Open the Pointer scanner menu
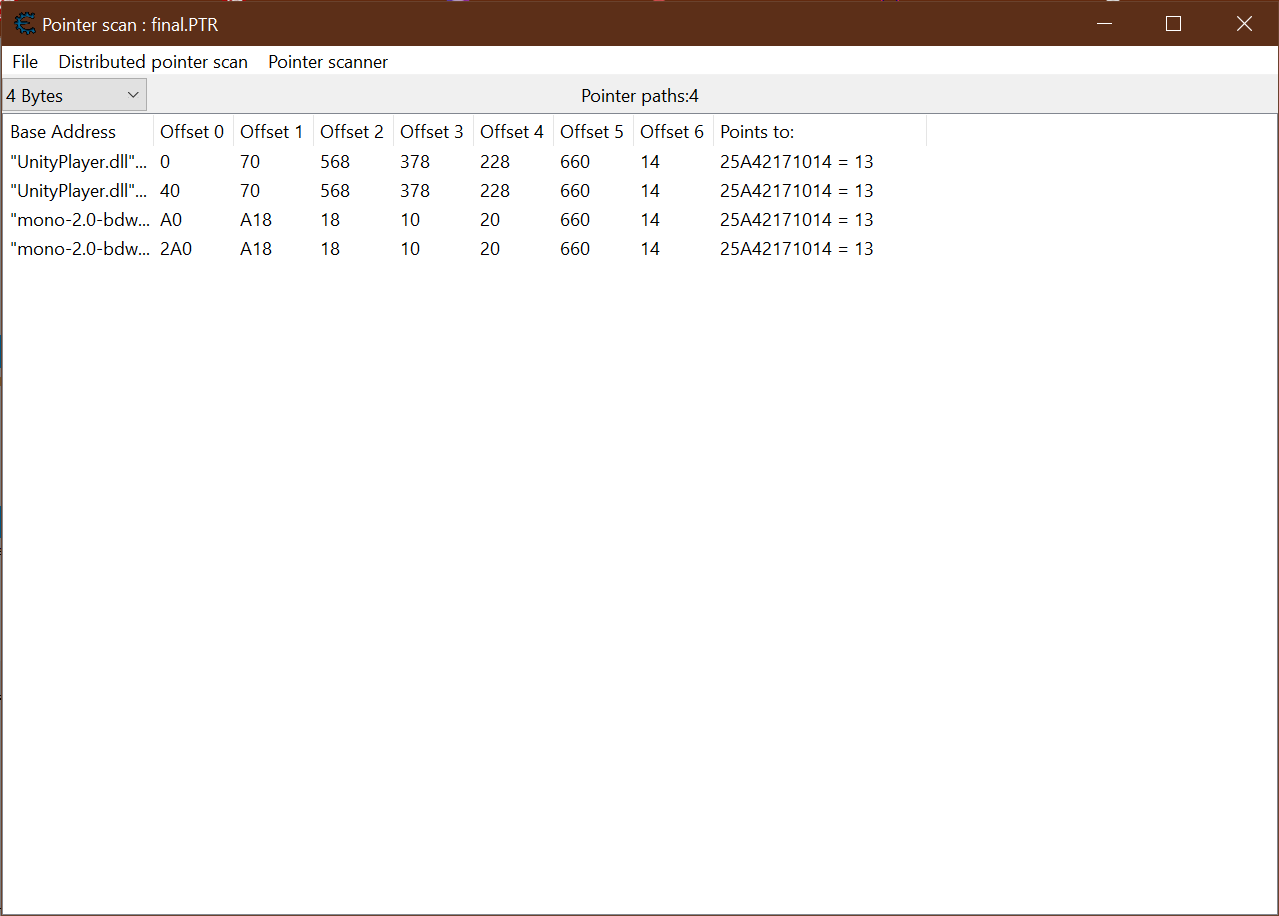1279x916 pixels. (x=327, y=62)
